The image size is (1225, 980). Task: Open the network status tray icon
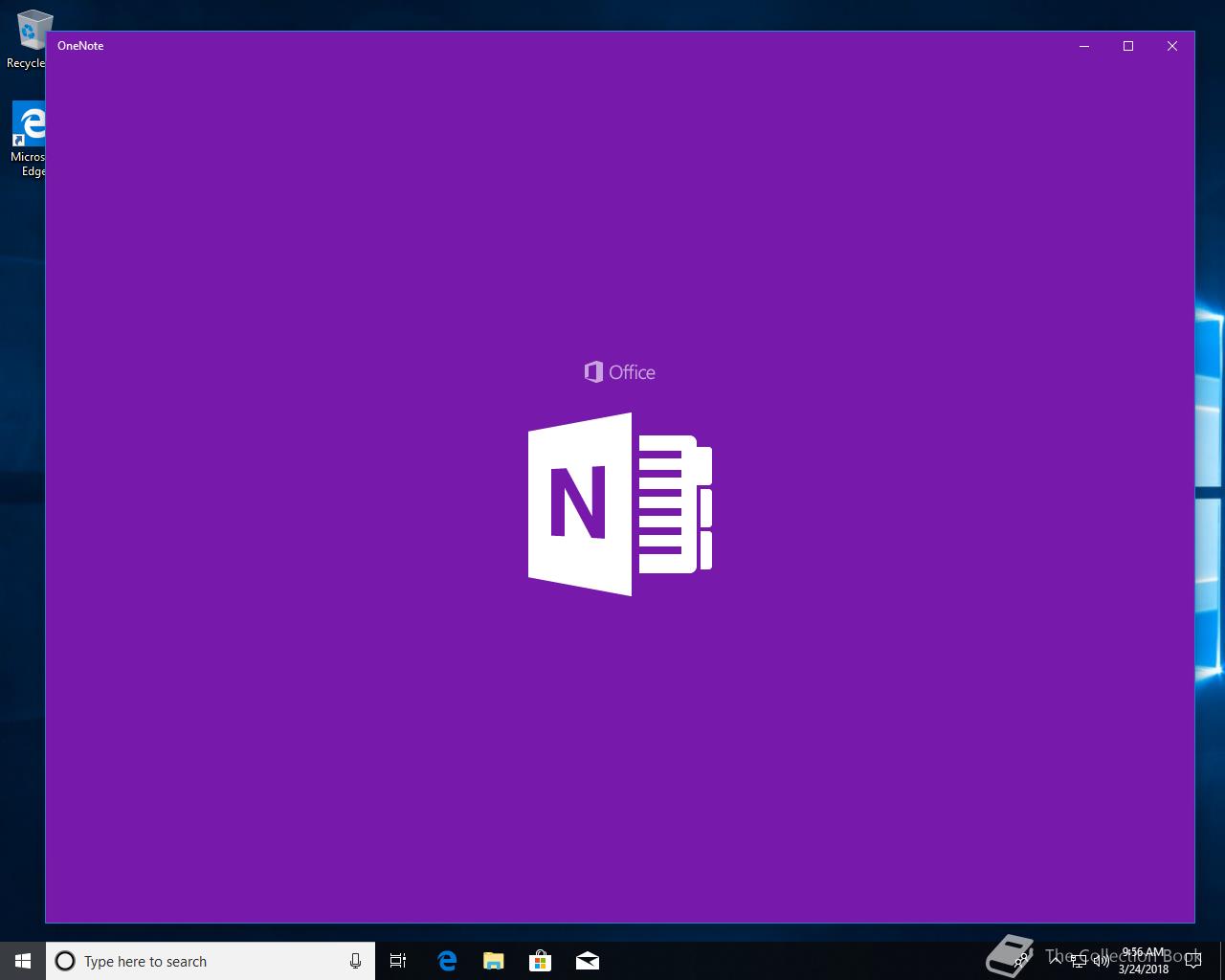(x=1079, y=961)
